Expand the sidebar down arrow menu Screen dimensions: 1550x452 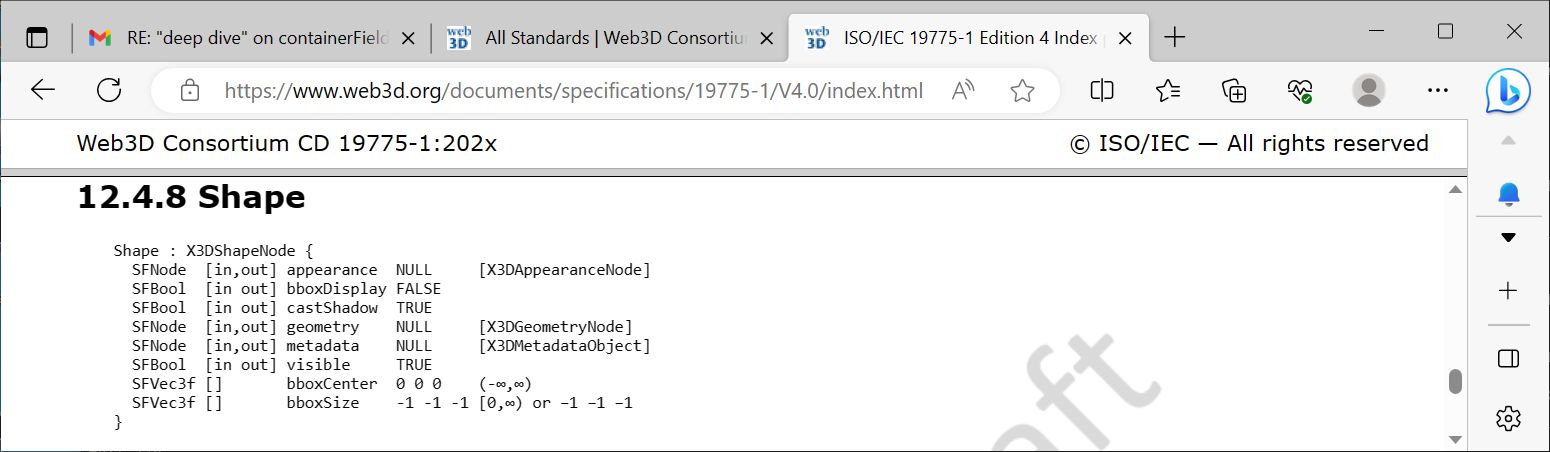coord(1509,238)
